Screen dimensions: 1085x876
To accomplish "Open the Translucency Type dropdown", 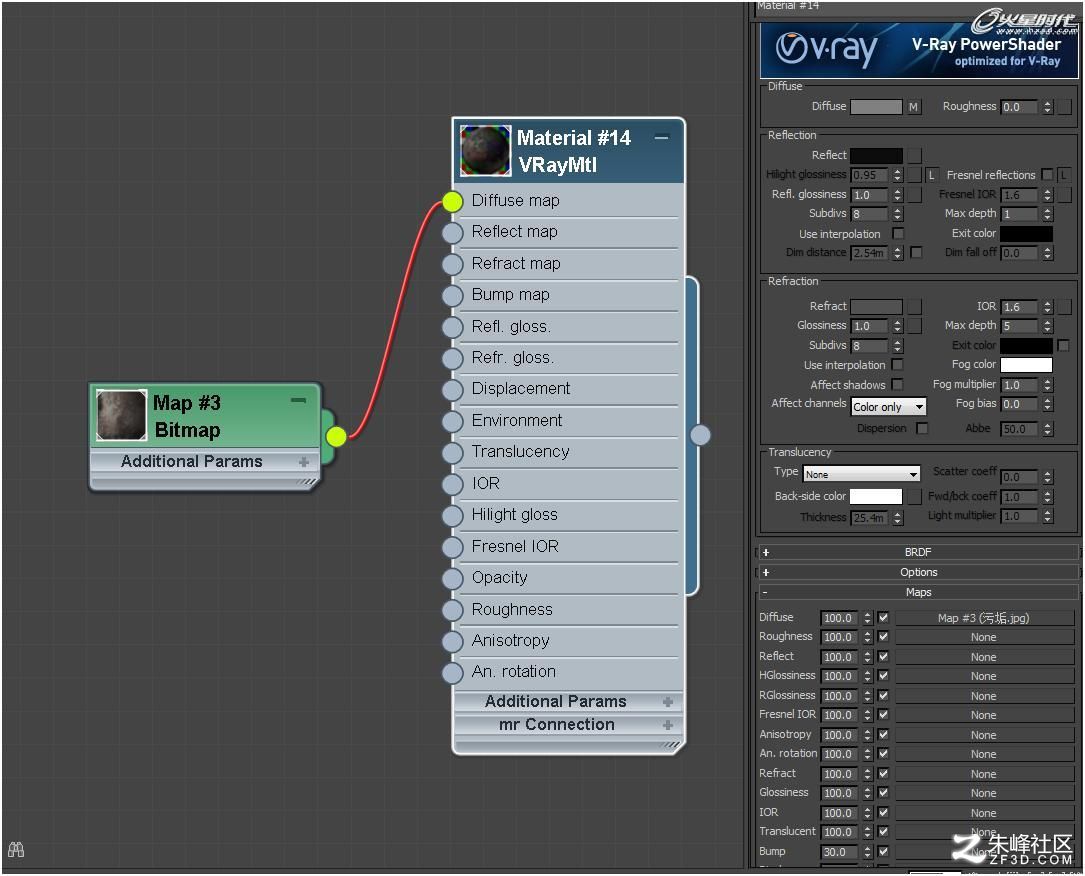I will pos(861,474).
